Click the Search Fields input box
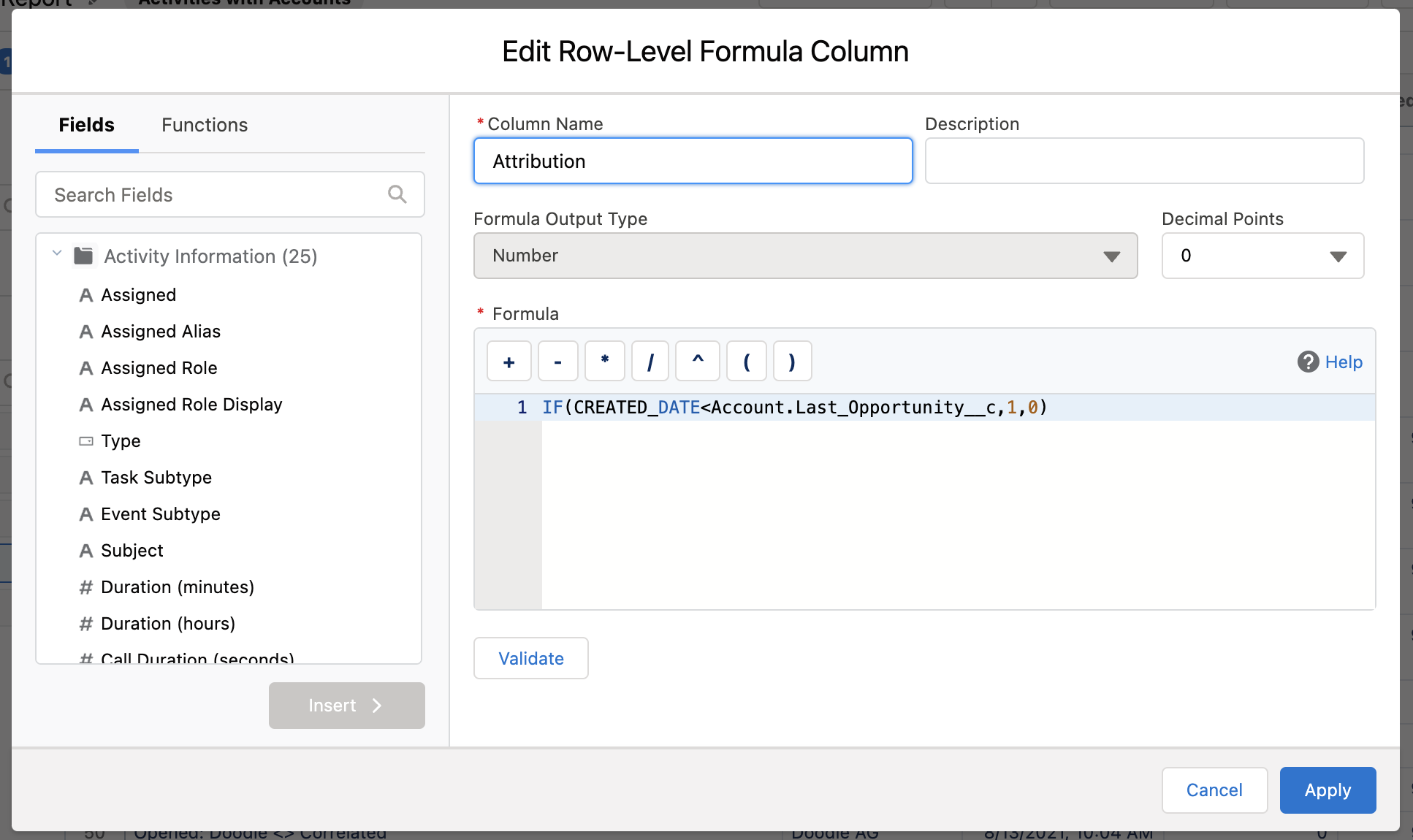Viewport: 1413px width, 840px height. [229, 194]
